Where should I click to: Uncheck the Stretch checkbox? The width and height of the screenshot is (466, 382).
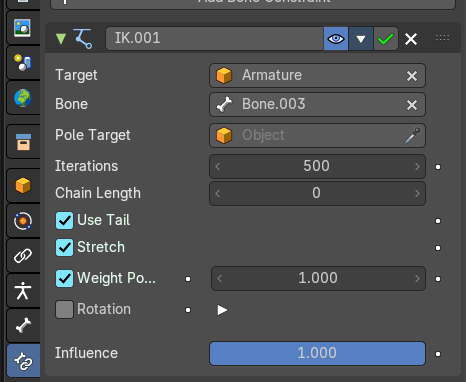[64, 248]
